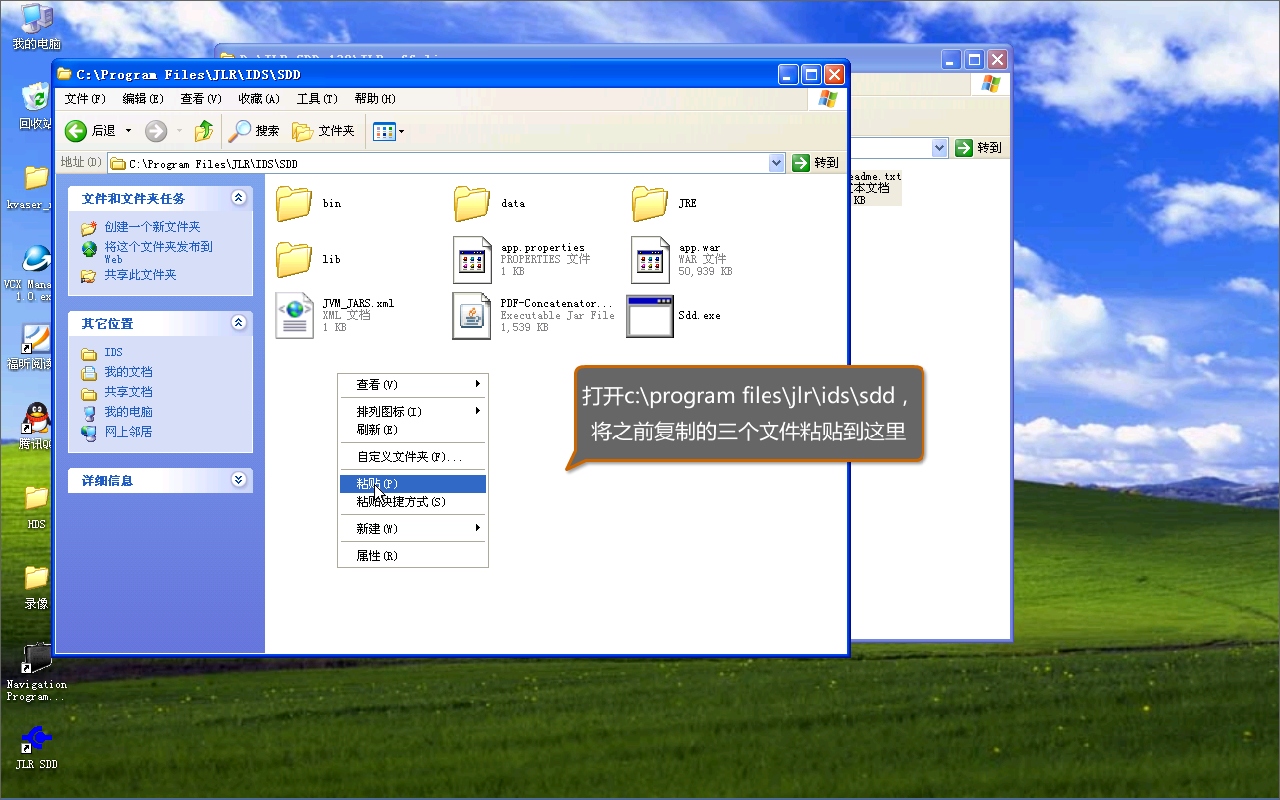The image size is (1280, 800).
Task: Collapse the 文件和文件夹任务 panel
Action: 238,198
